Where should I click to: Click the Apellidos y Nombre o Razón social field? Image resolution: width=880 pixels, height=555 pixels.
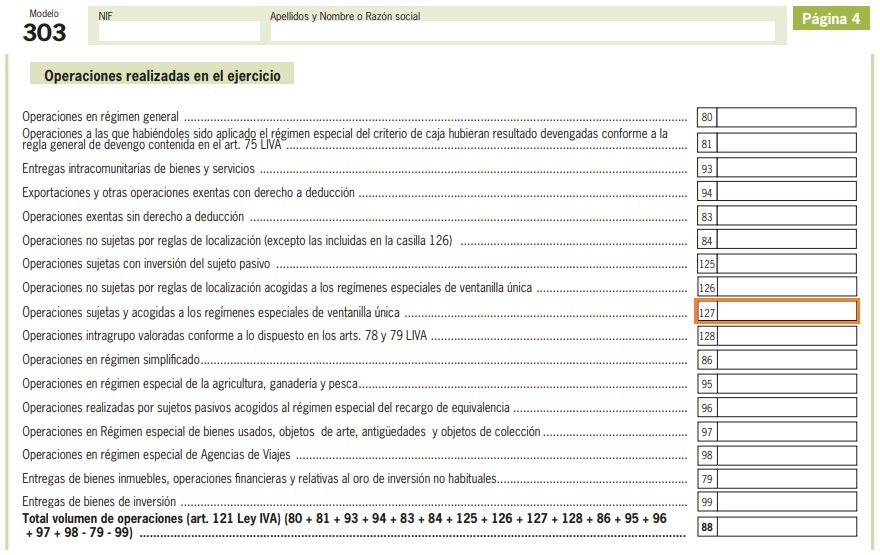pos(521,31)
